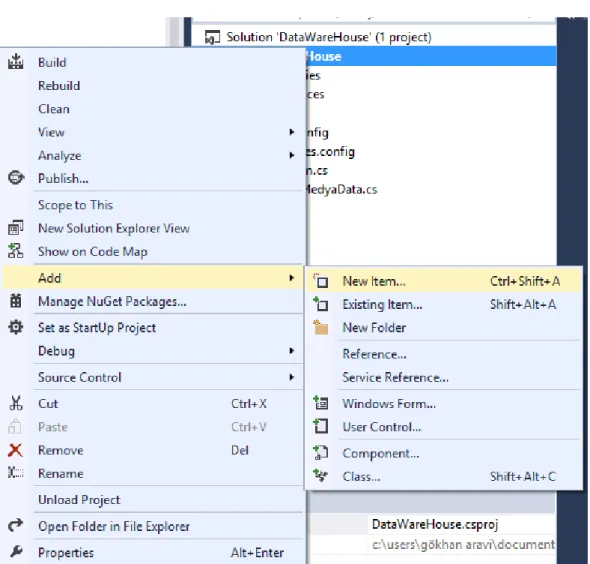Screen dimensions: 590x564
Task: Open the Source Control menu entry
Action: (152, 377)
